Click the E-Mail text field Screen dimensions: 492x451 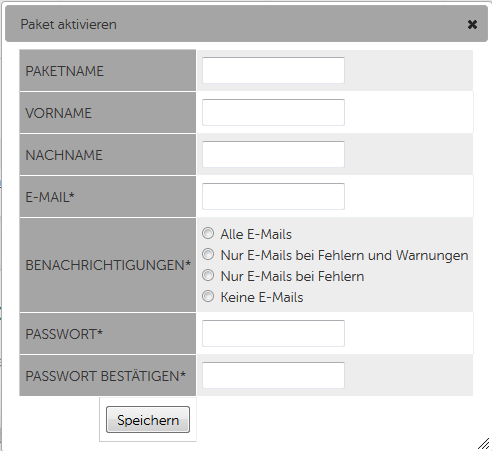[x=273, y=196]
